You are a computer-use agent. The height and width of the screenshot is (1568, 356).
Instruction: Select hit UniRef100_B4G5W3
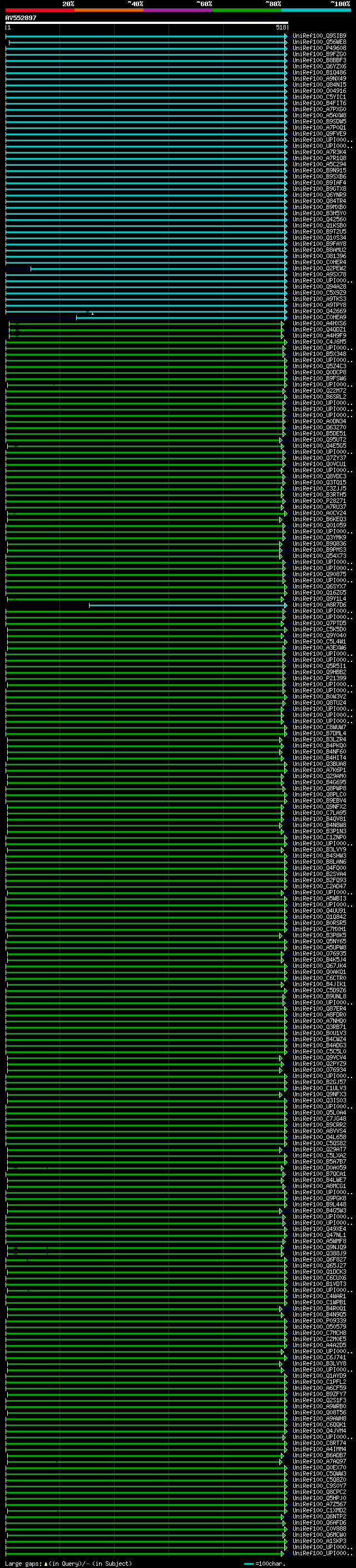319,1211
